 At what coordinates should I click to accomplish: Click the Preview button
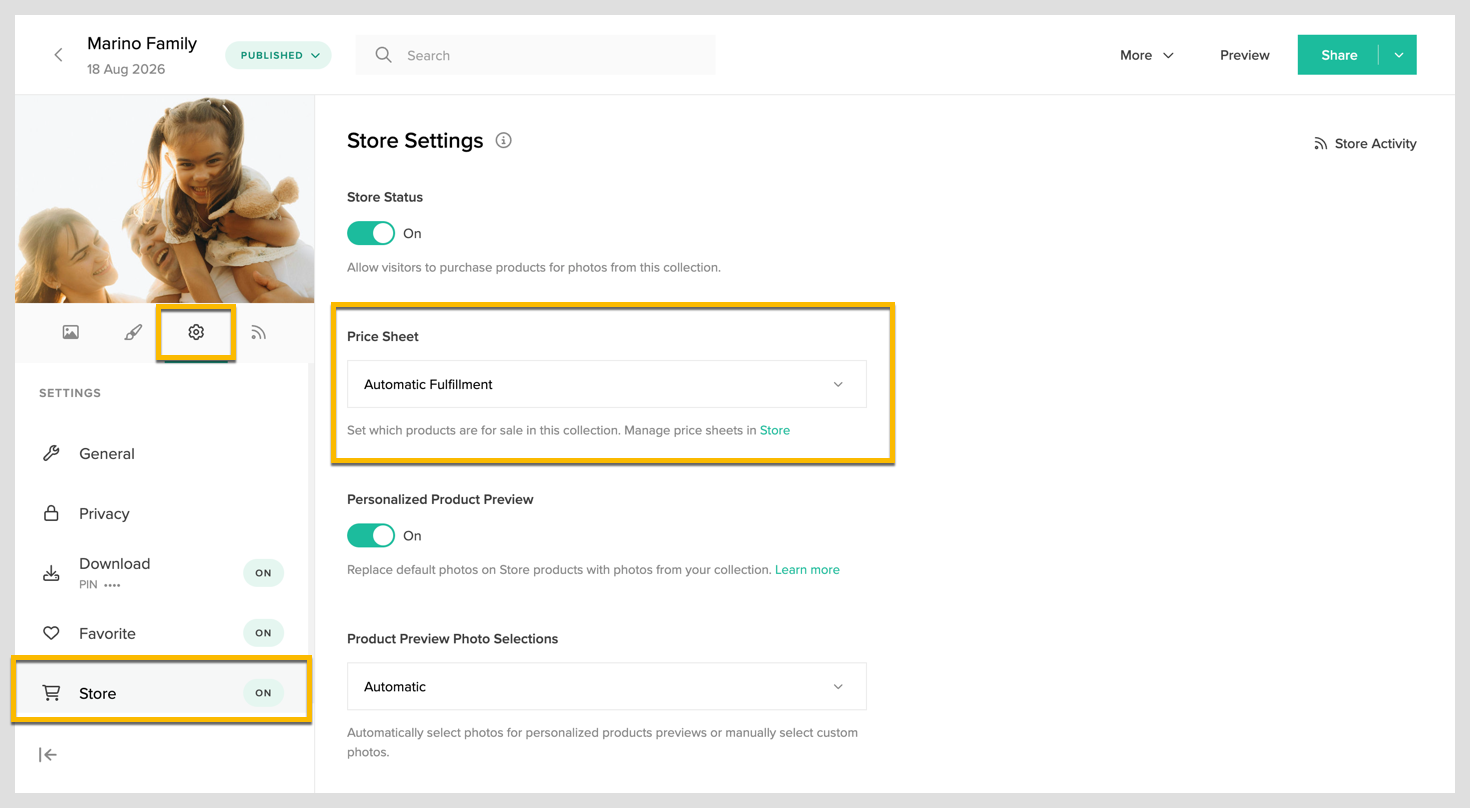[x=1245, y=55]
